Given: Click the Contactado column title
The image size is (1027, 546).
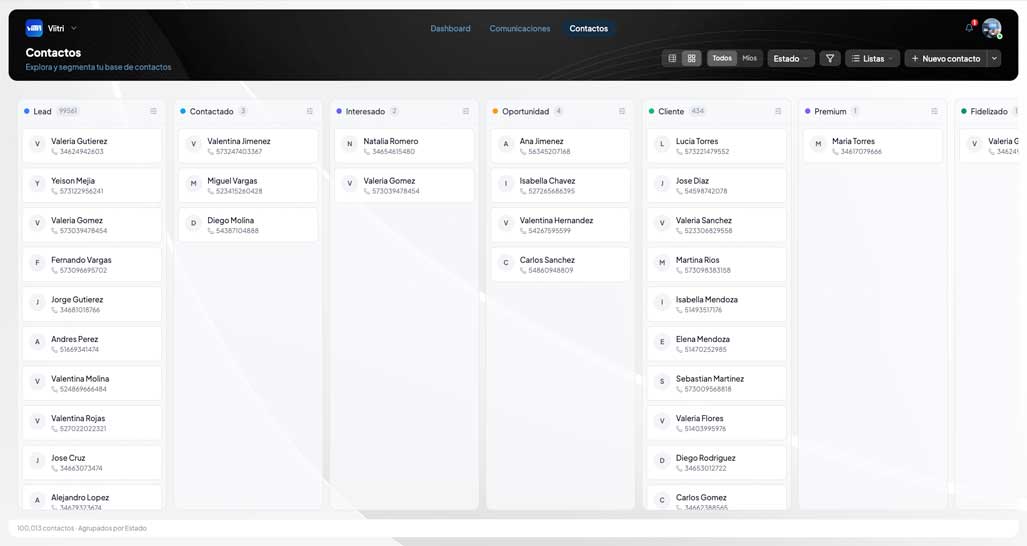Looking at the screenshot, I should 212,111.
